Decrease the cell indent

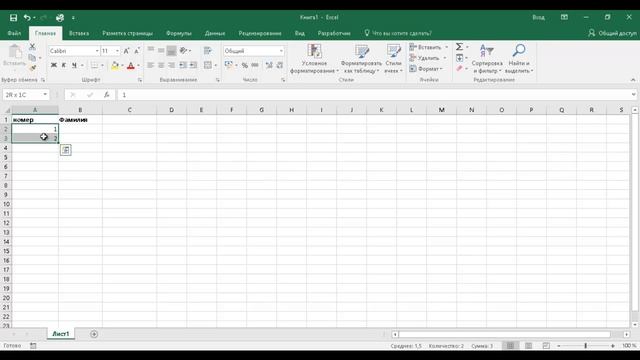(182, 65)
